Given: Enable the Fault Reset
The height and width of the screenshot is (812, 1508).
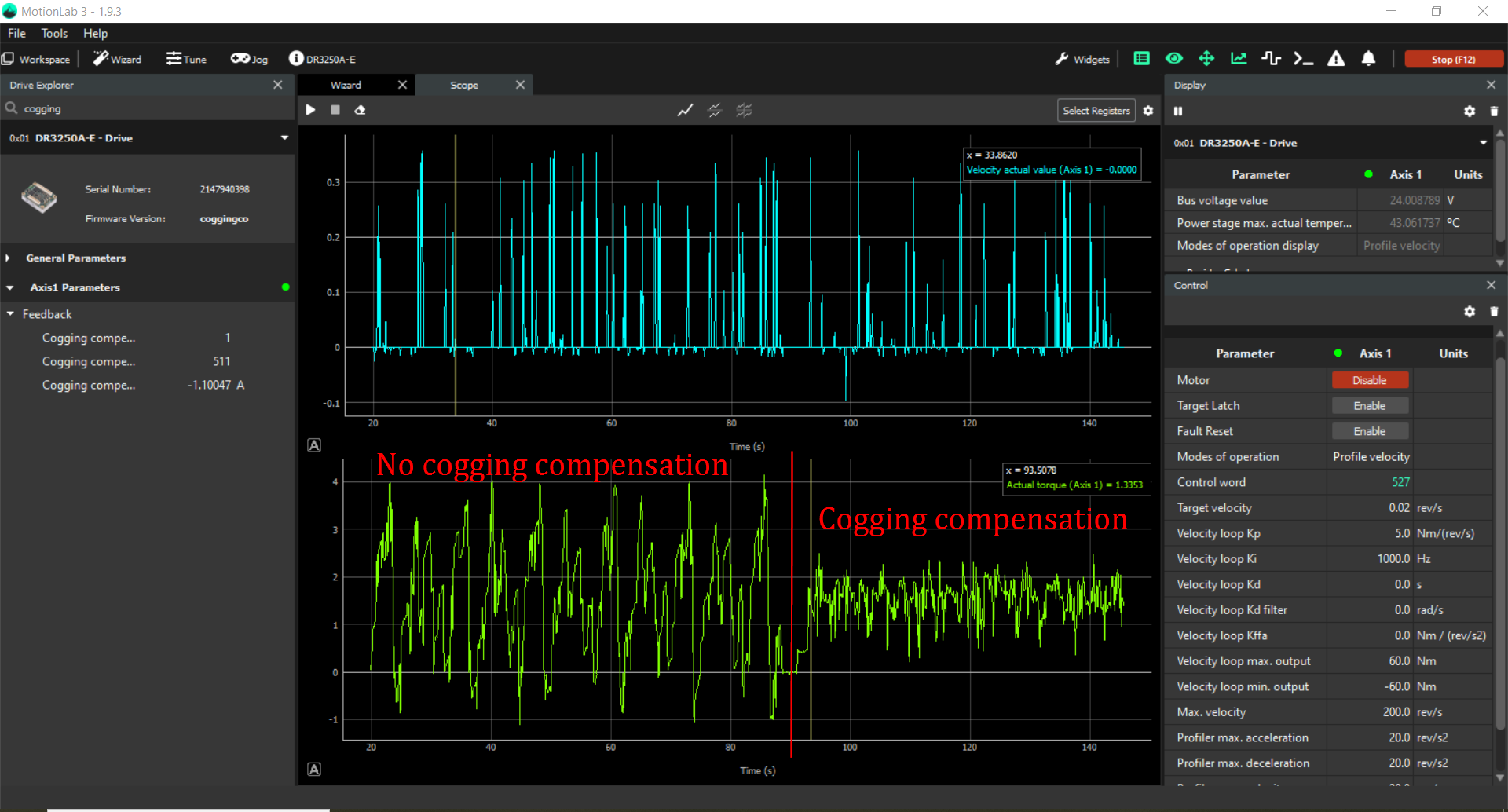Looking at the screenshot, I should [x=1369, y=431].
